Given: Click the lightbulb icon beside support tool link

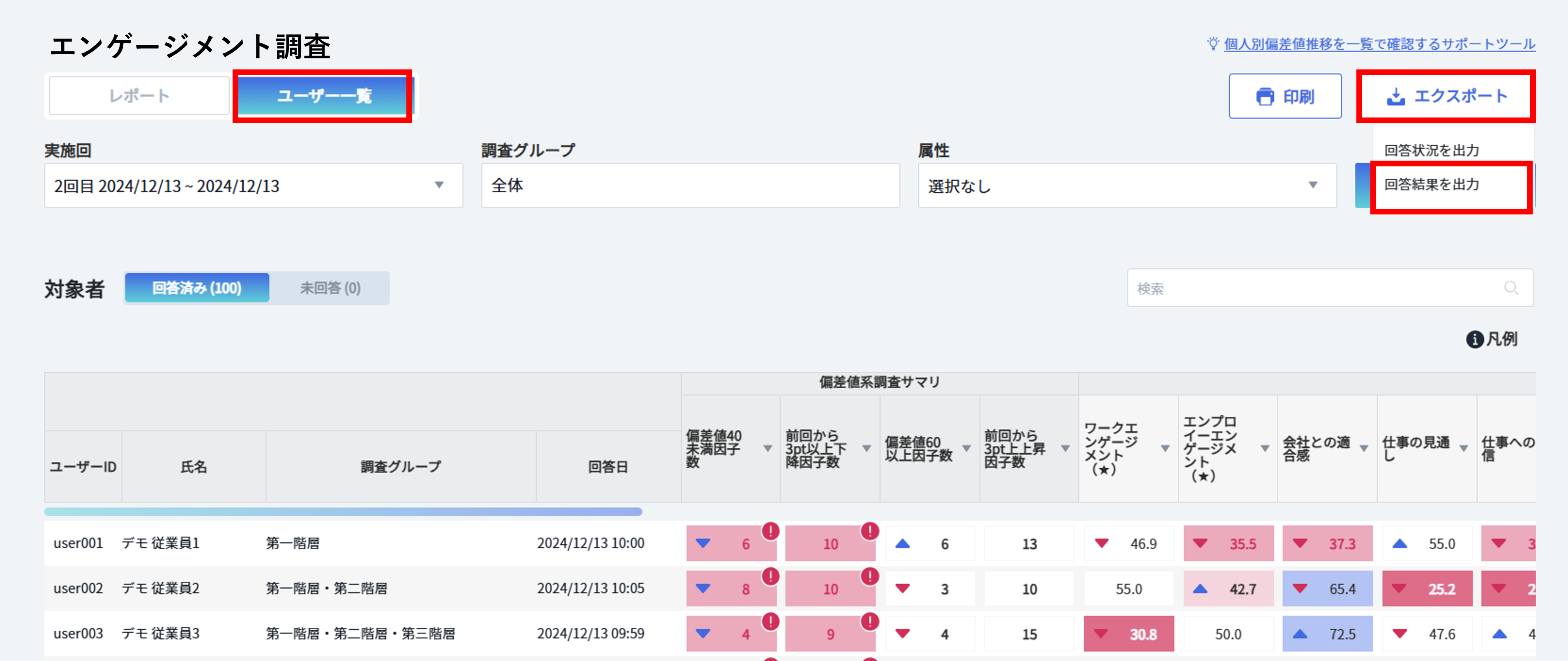Looking at the screenshot, I should (x=1213, y=44).
